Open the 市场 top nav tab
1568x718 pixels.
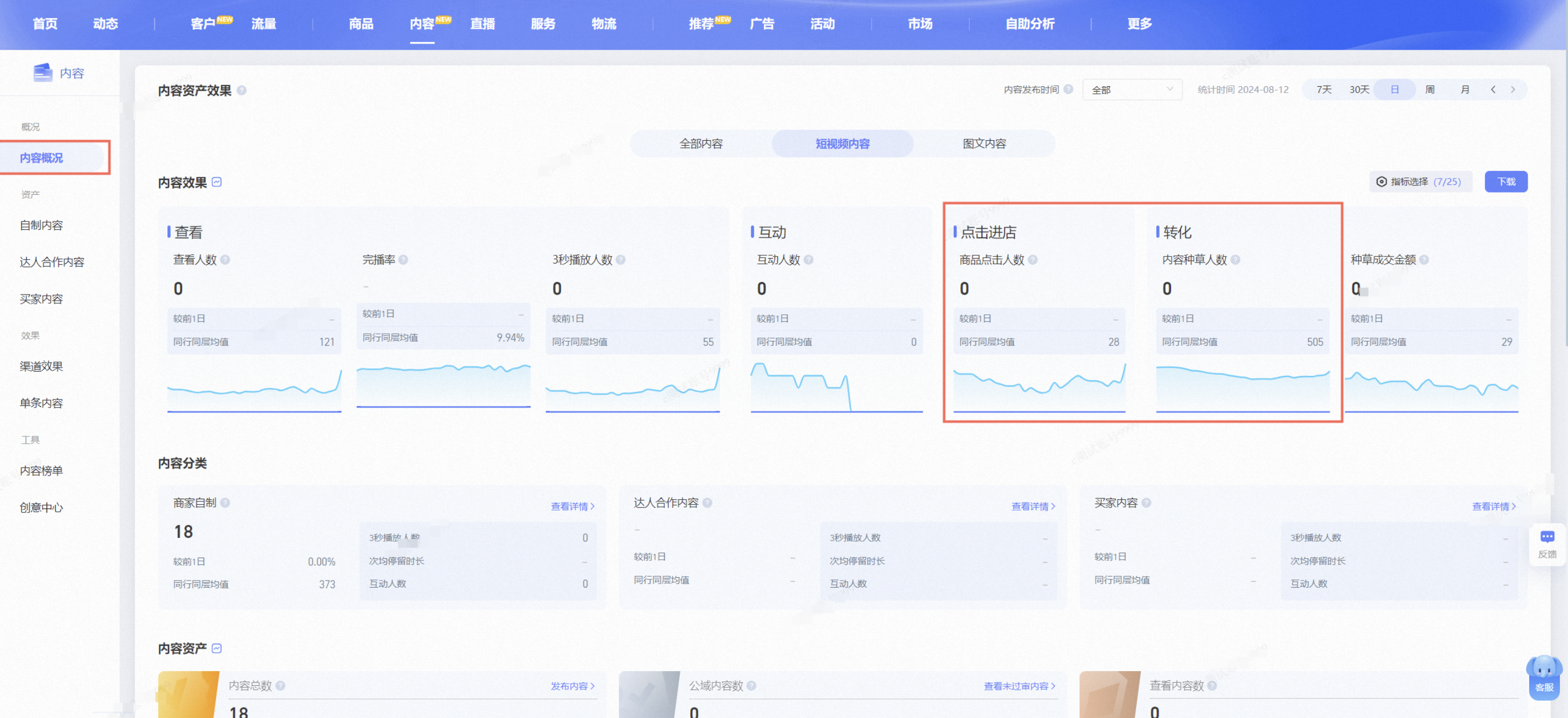(x=920, y=23)
